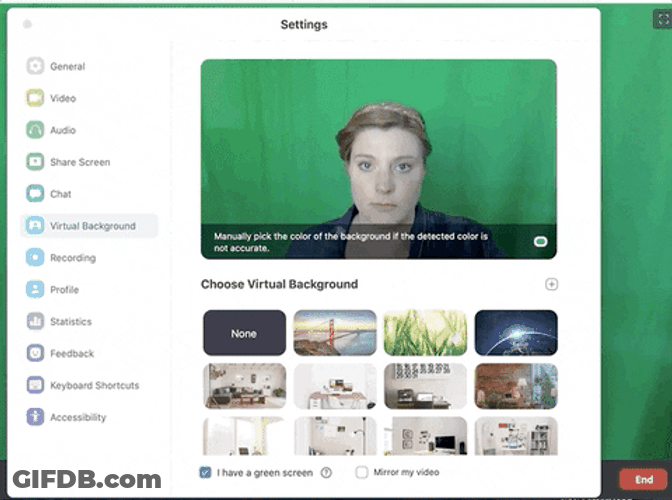Click the Keyboard Shortcuts icon

point(35,385)
